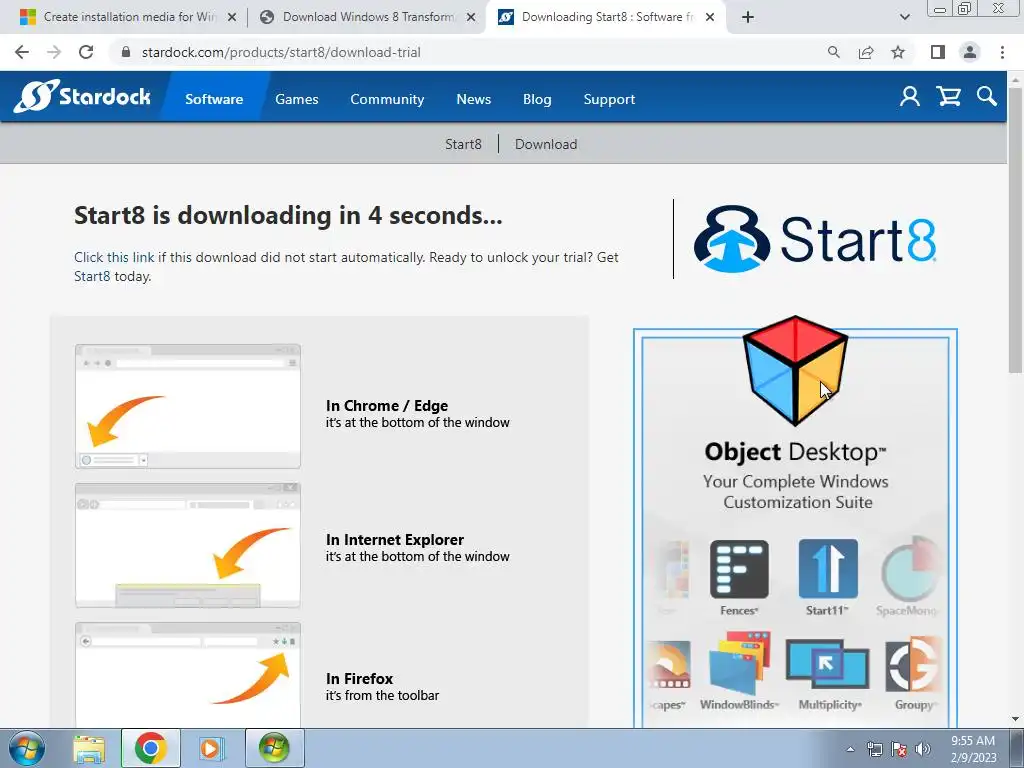Click the Object Desktop cube logo

(795, 370)
